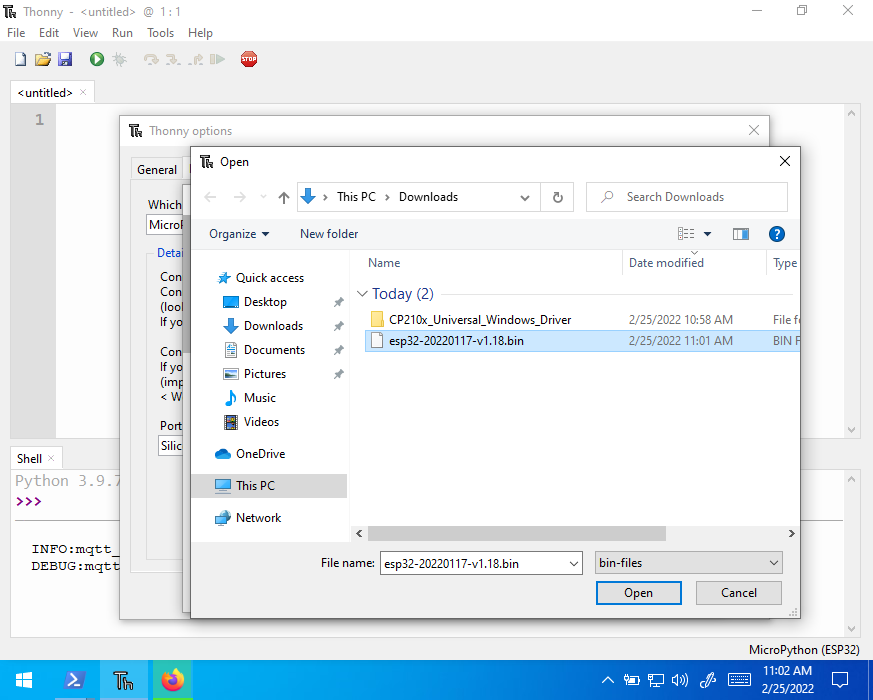Click the red Stop icon in Thonny toolbar
Image resolution: width=873 pixels, height=700 pixels.
click(x=249, y=59)
